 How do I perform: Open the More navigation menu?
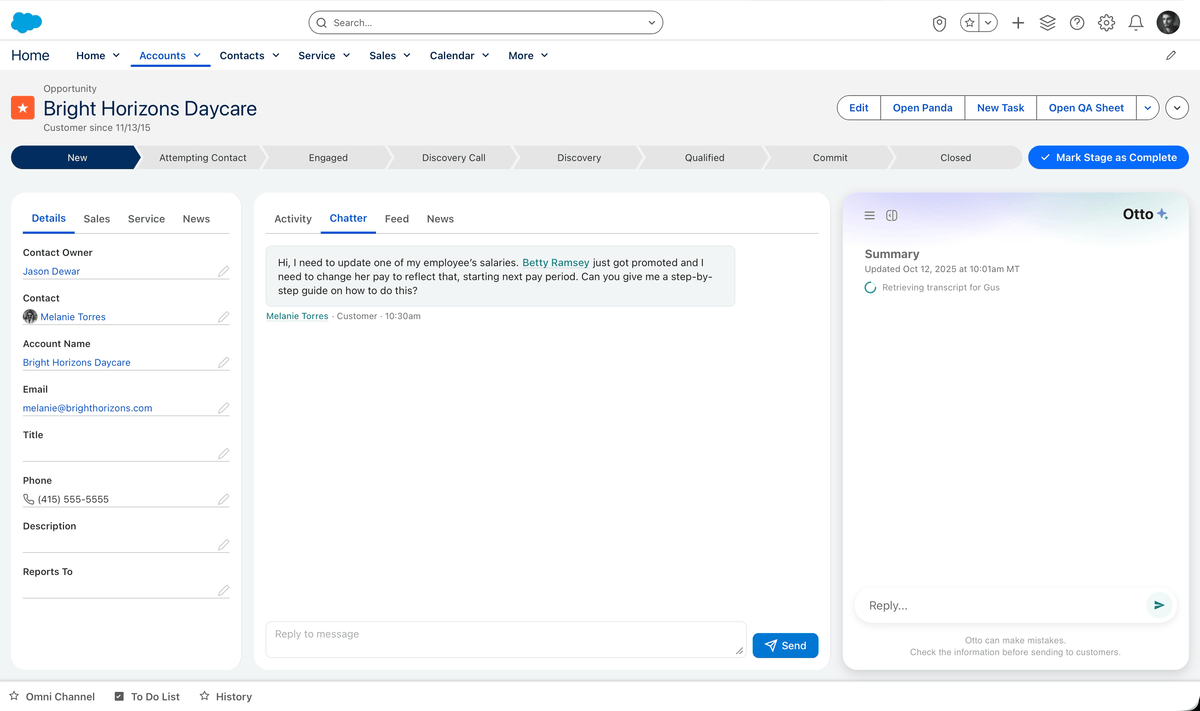click(528, 56)
